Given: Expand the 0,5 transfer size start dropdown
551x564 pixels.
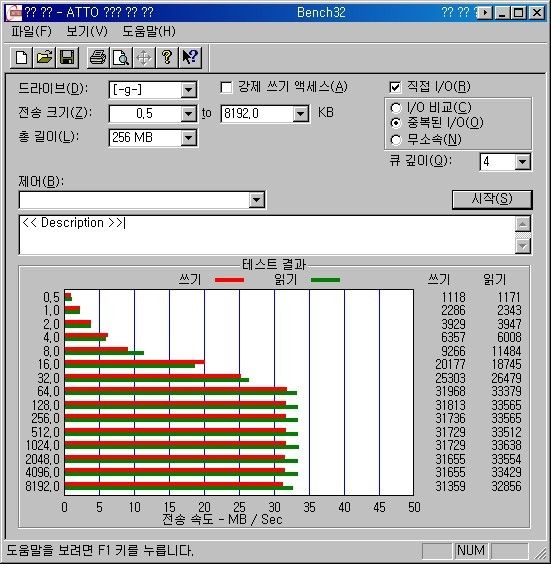Looking at the screenshot, I should pos(189,114).
